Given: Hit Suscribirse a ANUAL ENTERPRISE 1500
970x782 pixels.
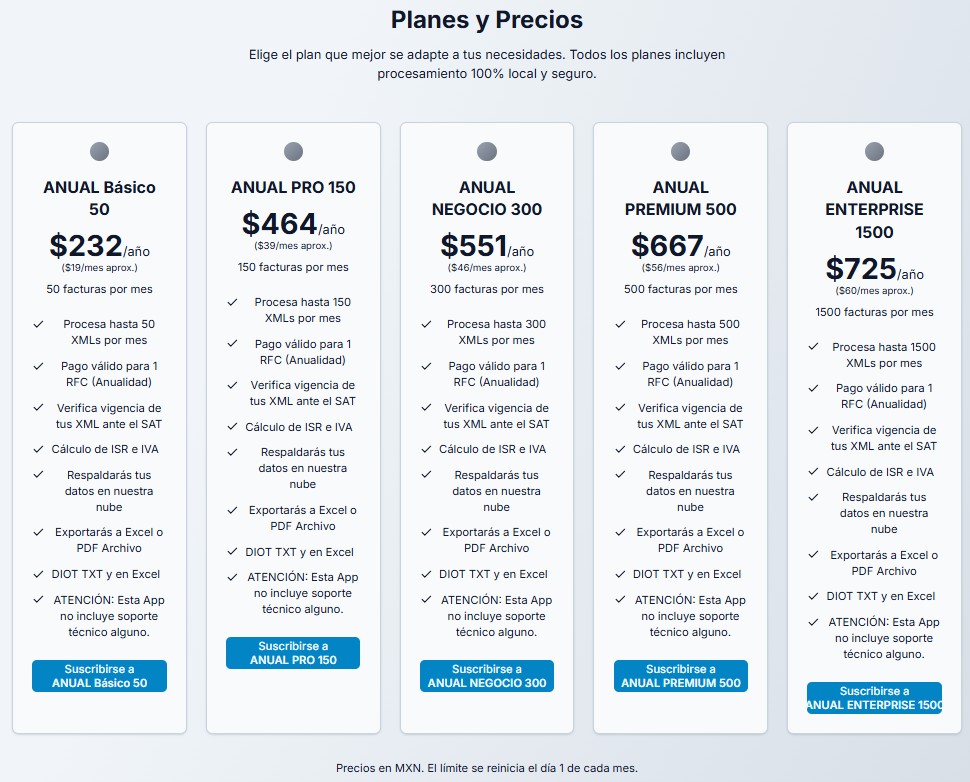Looking at the screenshot, I should pyautogui.click(x=874, y=698).
